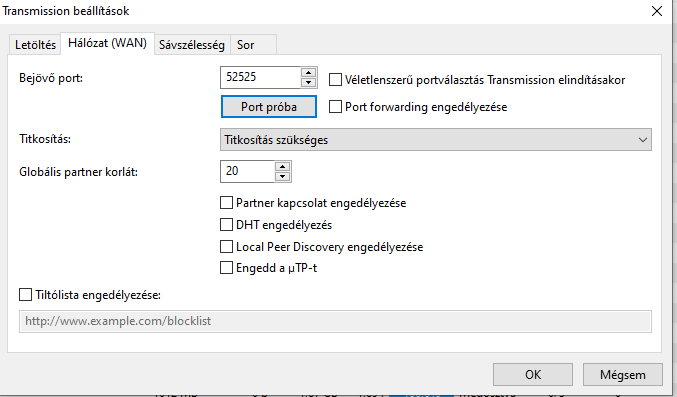Click the blocklist URL input field
677x397 pixels.
tap(335, 321)
